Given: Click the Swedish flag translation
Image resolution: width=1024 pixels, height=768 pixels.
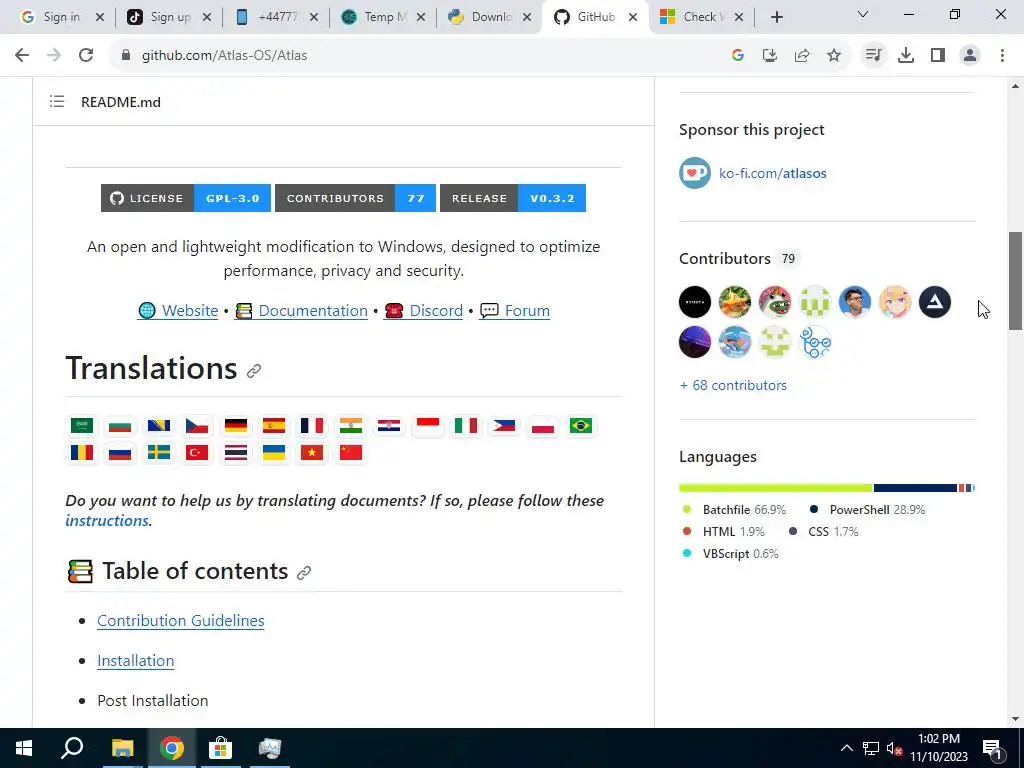Looking at the screenshot, I should [159, 453].
